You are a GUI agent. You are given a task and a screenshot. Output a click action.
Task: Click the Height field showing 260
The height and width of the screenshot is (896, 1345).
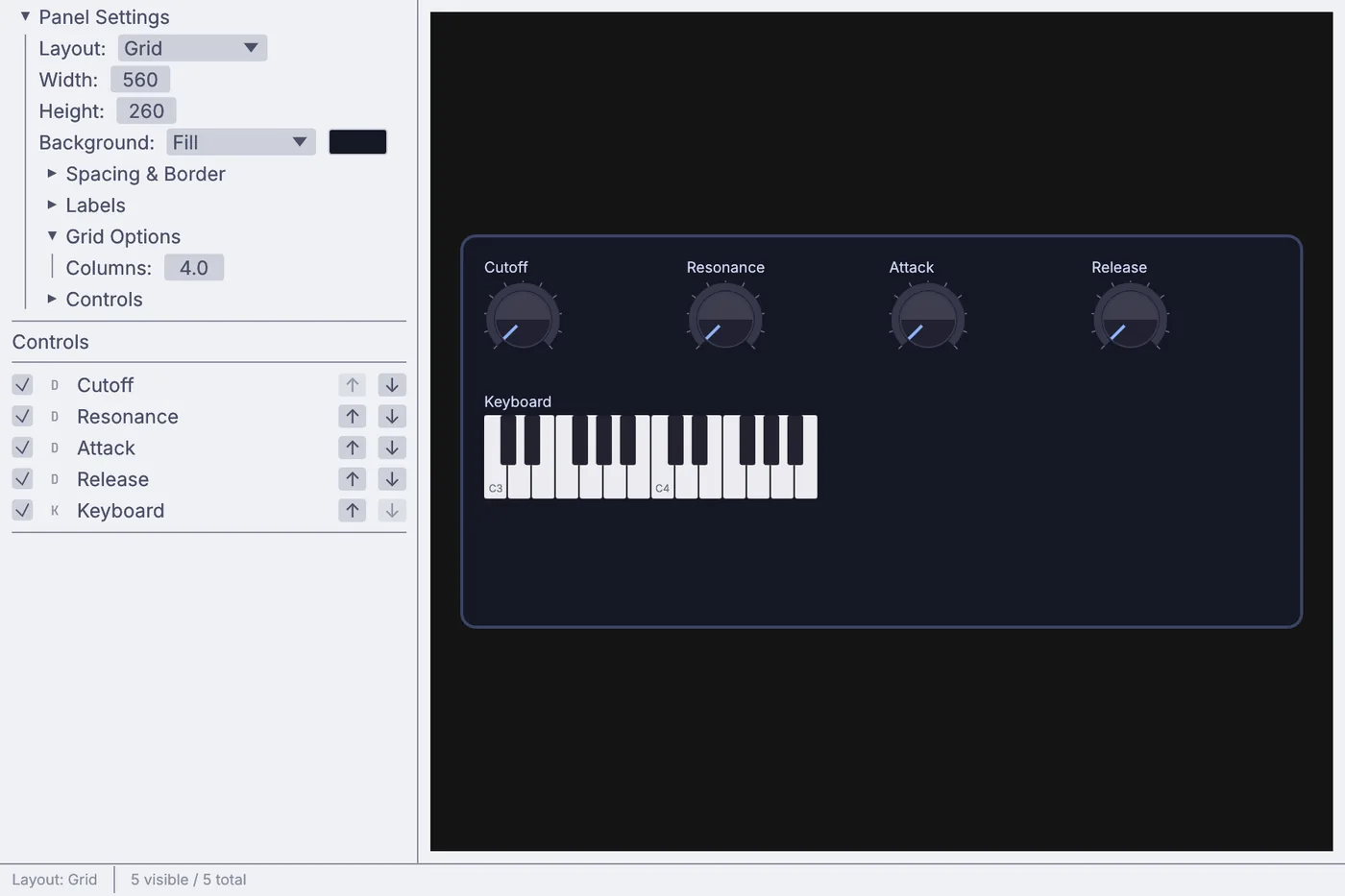[x=146, y=111]
